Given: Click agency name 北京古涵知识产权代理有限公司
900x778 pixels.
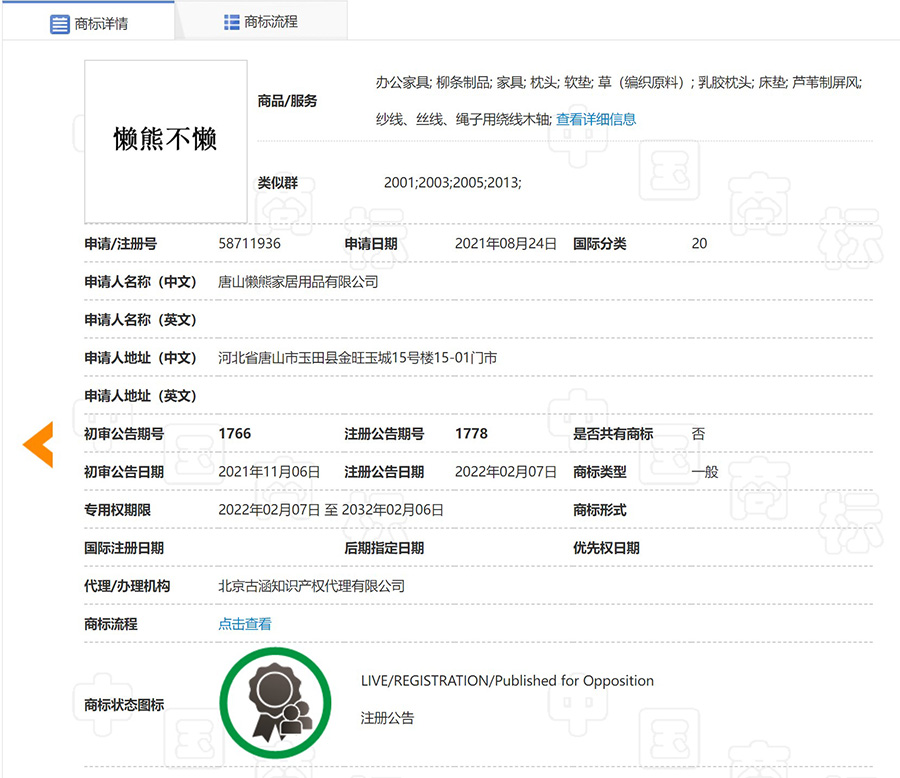Looking at the screenshot, I should (311, 586).
